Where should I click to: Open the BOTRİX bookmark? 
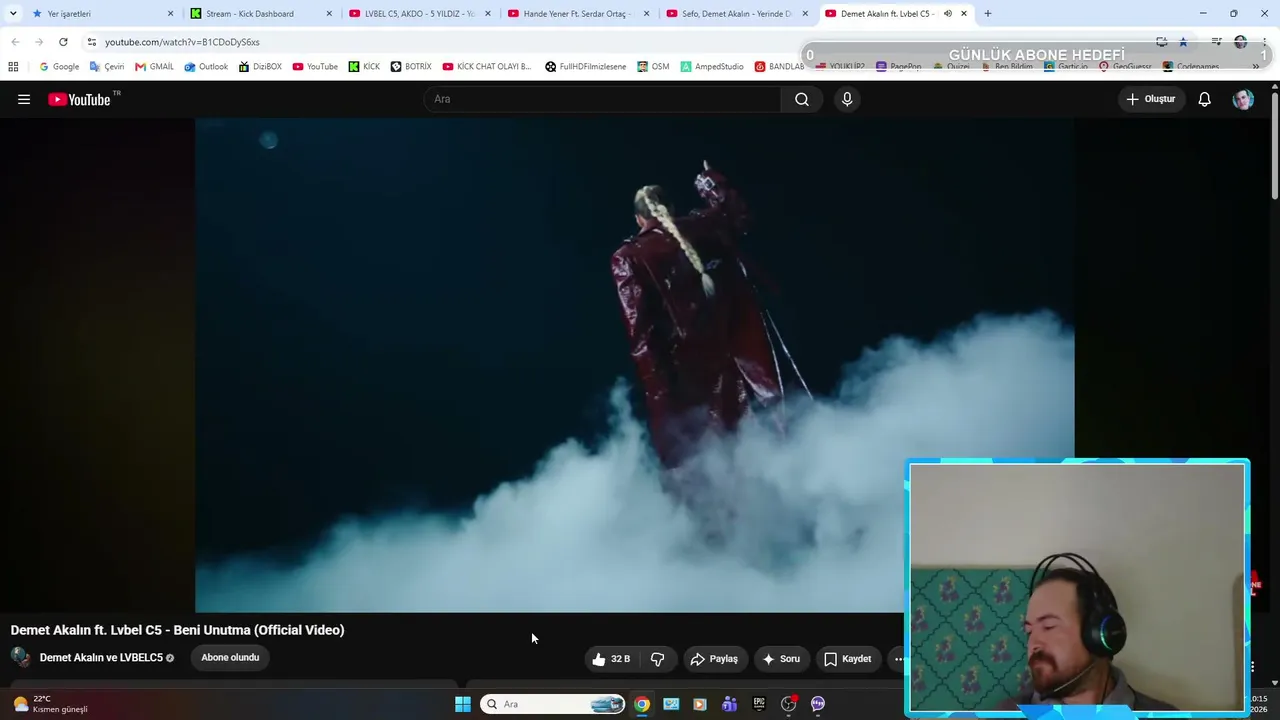point(411,67)
